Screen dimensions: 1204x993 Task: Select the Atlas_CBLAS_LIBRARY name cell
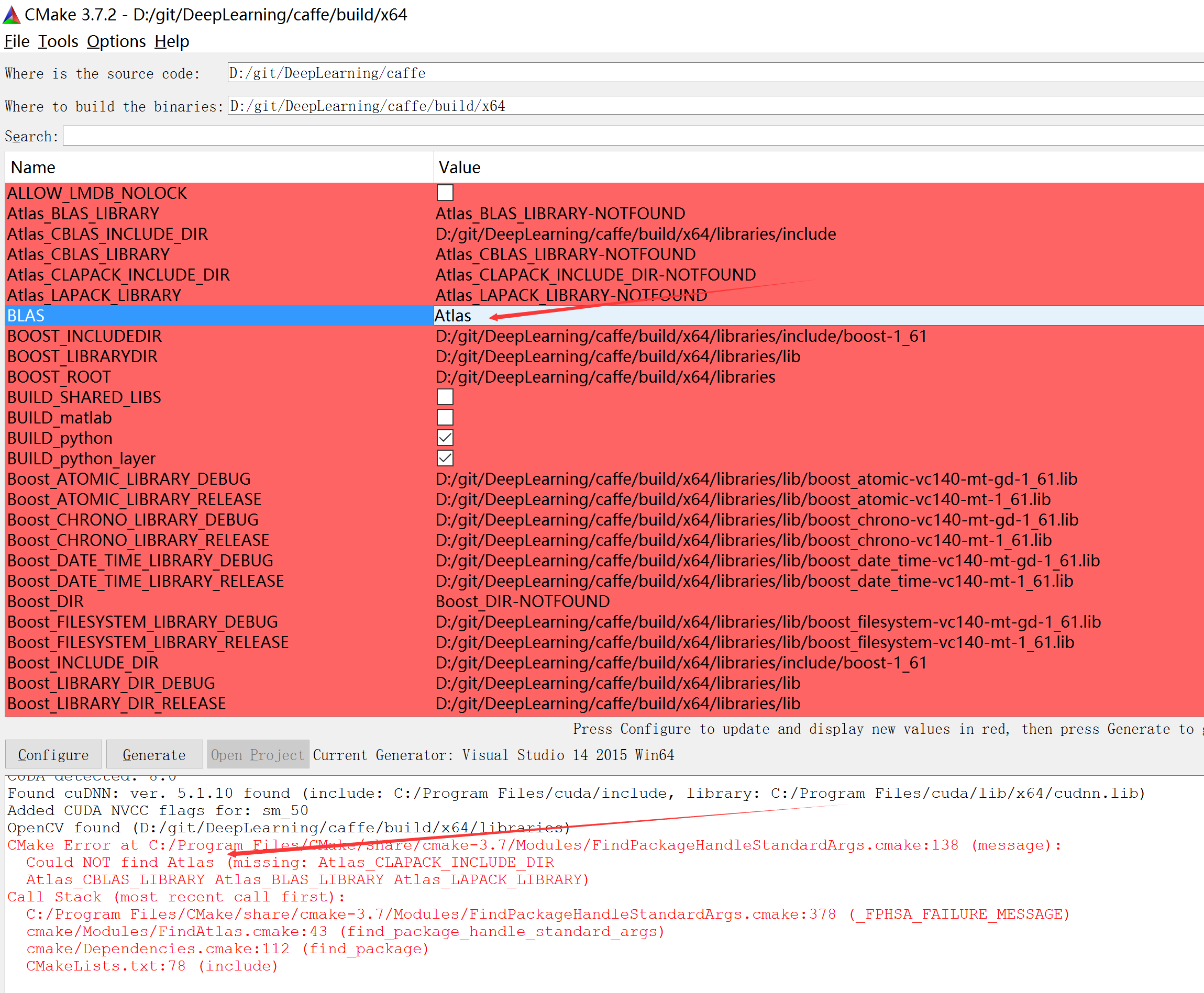tap(218, 254)
